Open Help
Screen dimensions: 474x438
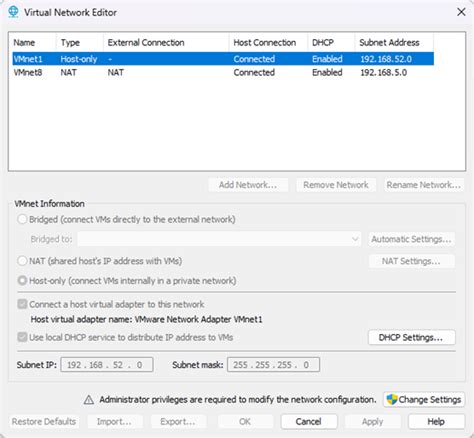(436, 421)
